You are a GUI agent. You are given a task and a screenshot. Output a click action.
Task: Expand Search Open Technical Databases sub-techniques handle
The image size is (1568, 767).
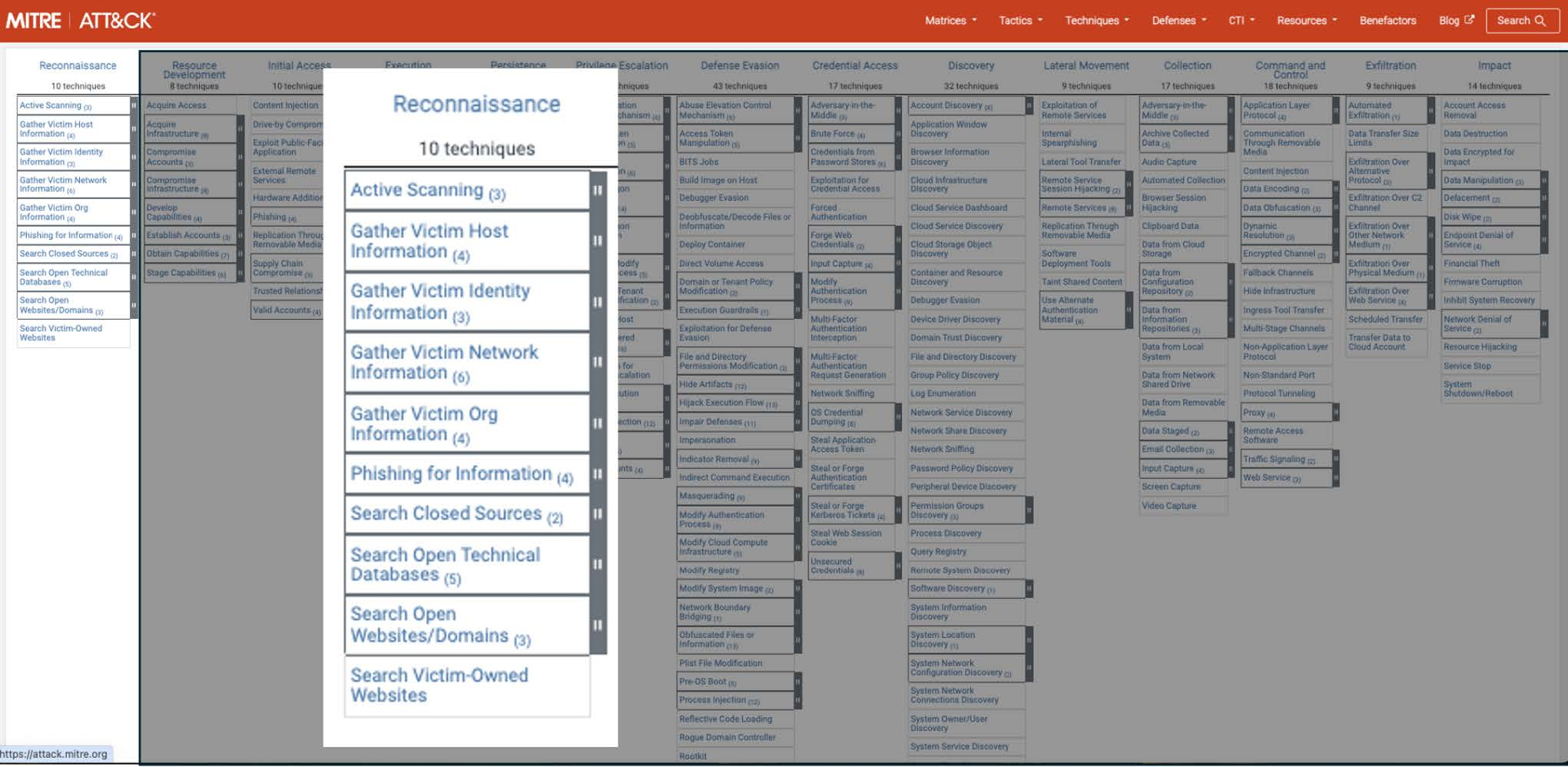click(x=598, y=564)
